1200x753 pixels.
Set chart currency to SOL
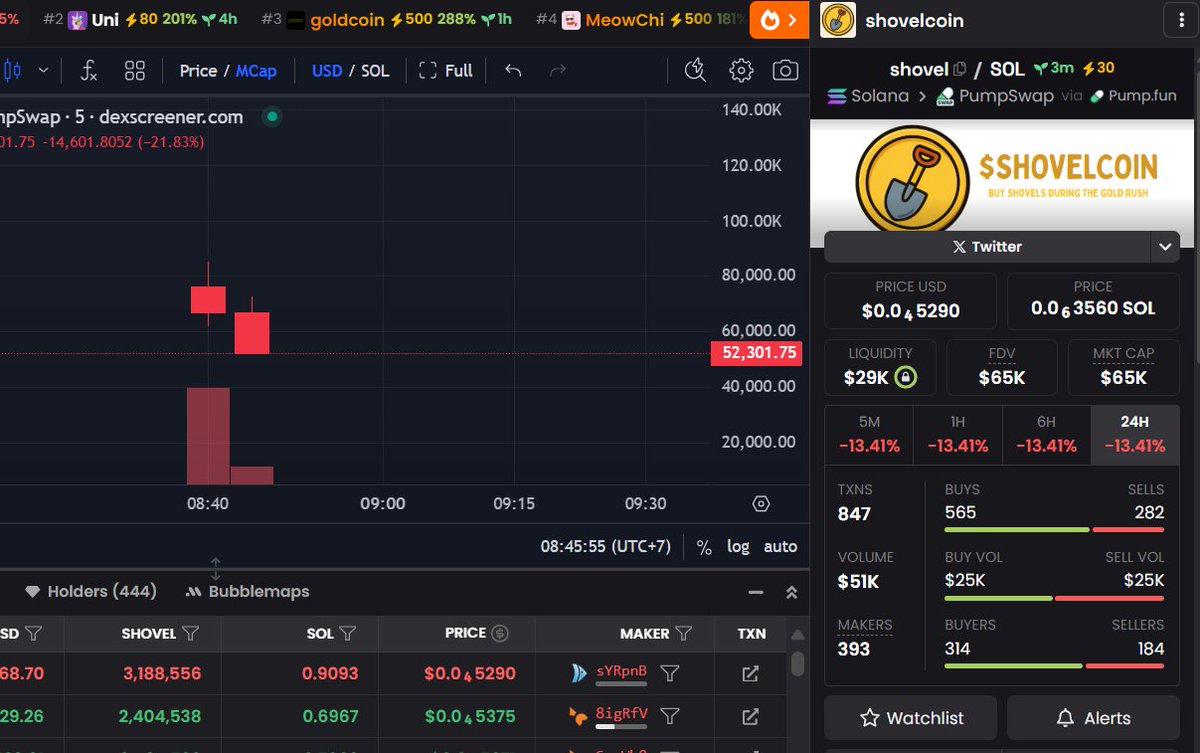[x=375, y=71]
